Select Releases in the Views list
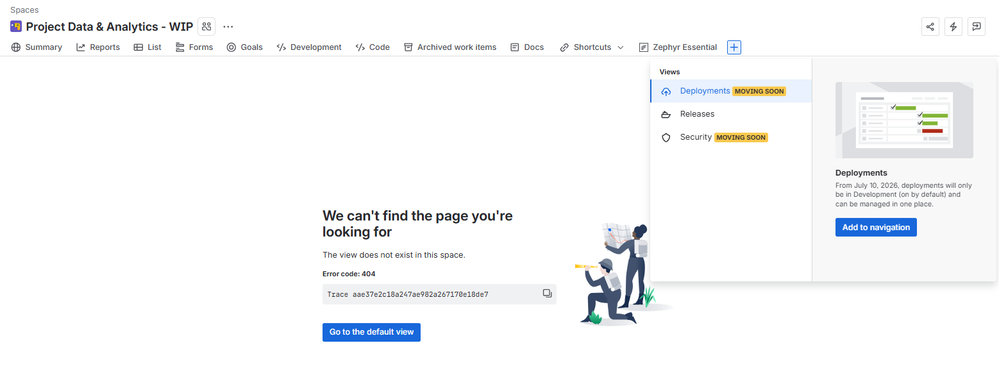Viewport: 999px width, 391px height. pyautogui.click(x=731, y=114)
